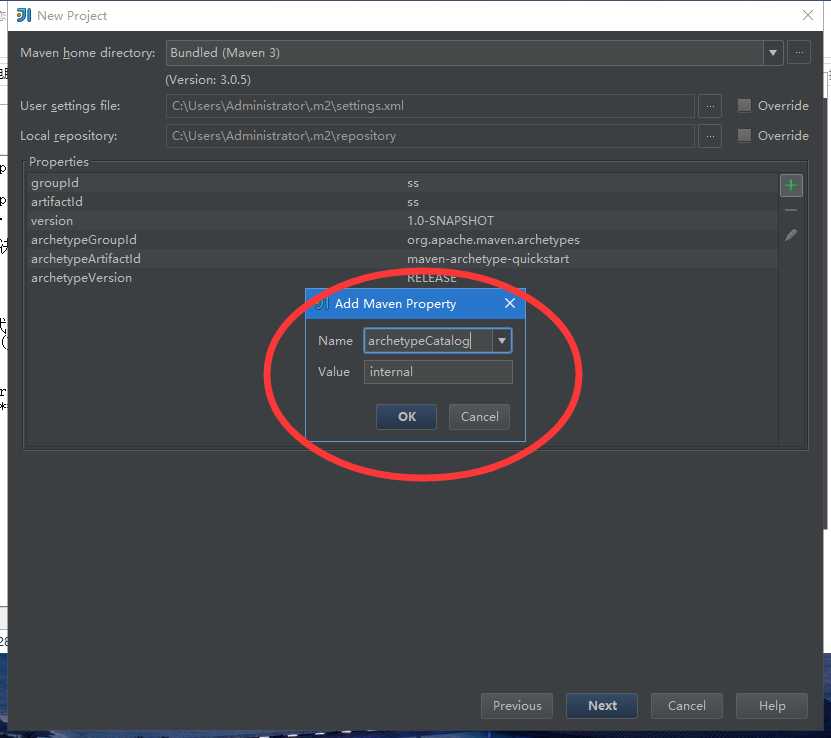Cancel the New Project wizard
Viewport: 831px width, 738px height.
click(686, 706)
